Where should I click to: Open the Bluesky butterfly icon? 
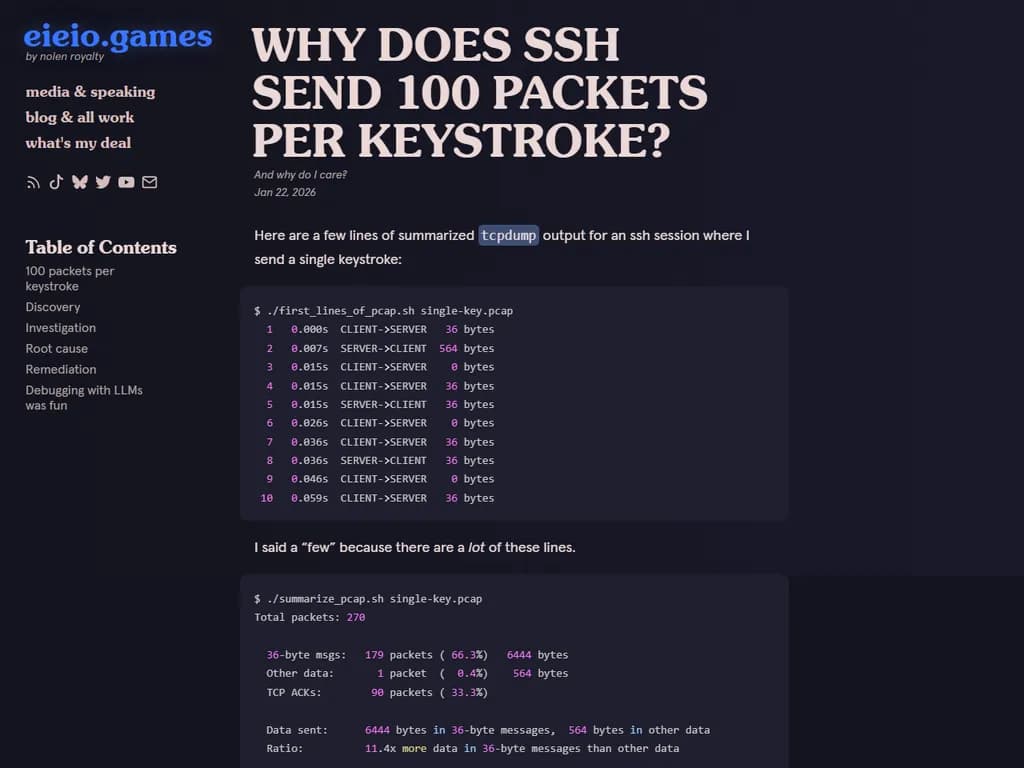[79, 182]
